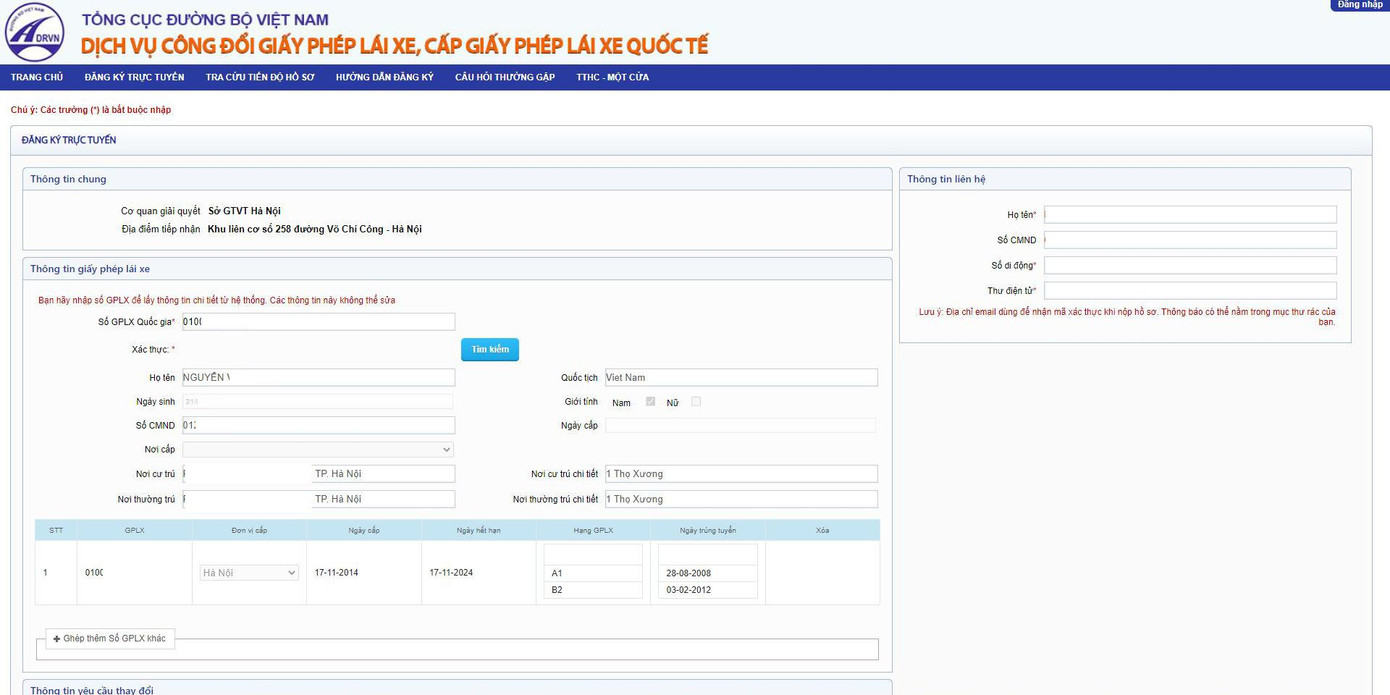Click the Số di động input field
Screen dimensions: 1390x695
click(1190, 265)
